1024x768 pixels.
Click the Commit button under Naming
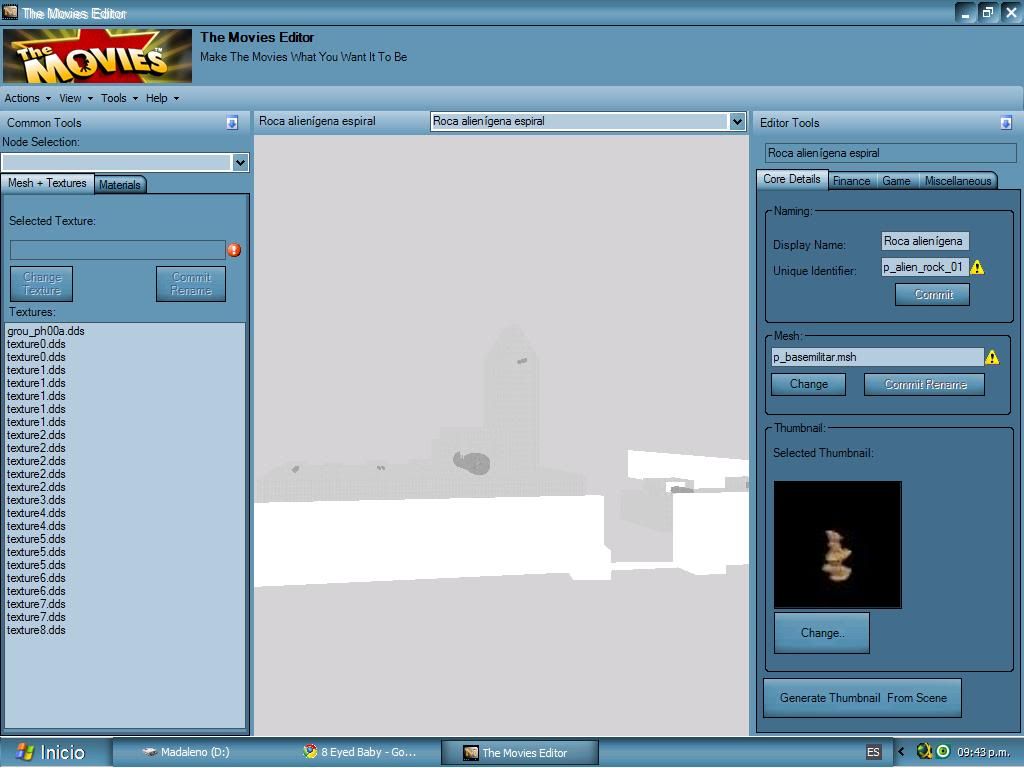[933, 295]
